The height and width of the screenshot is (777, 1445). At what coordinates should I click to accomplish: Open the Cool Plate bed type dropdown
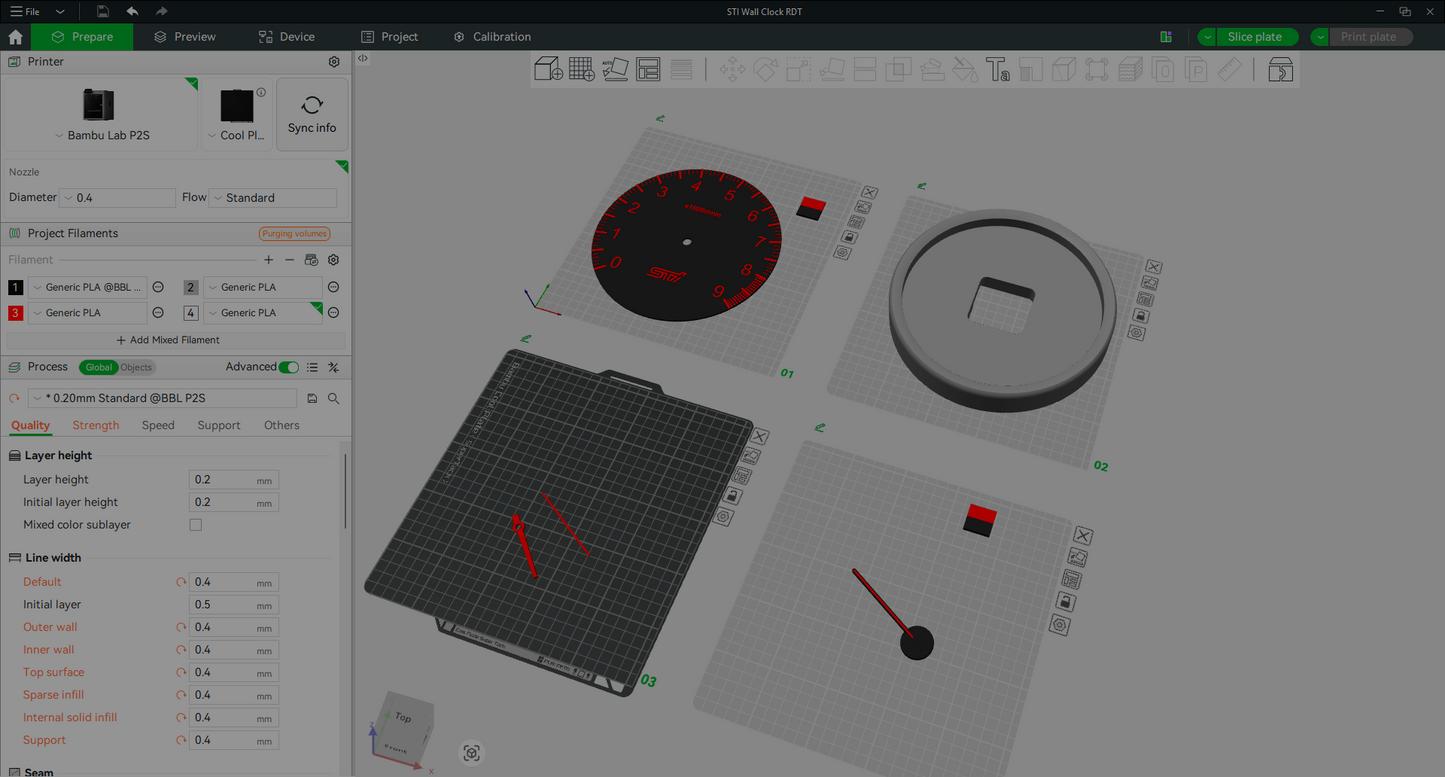coord(237,135)
